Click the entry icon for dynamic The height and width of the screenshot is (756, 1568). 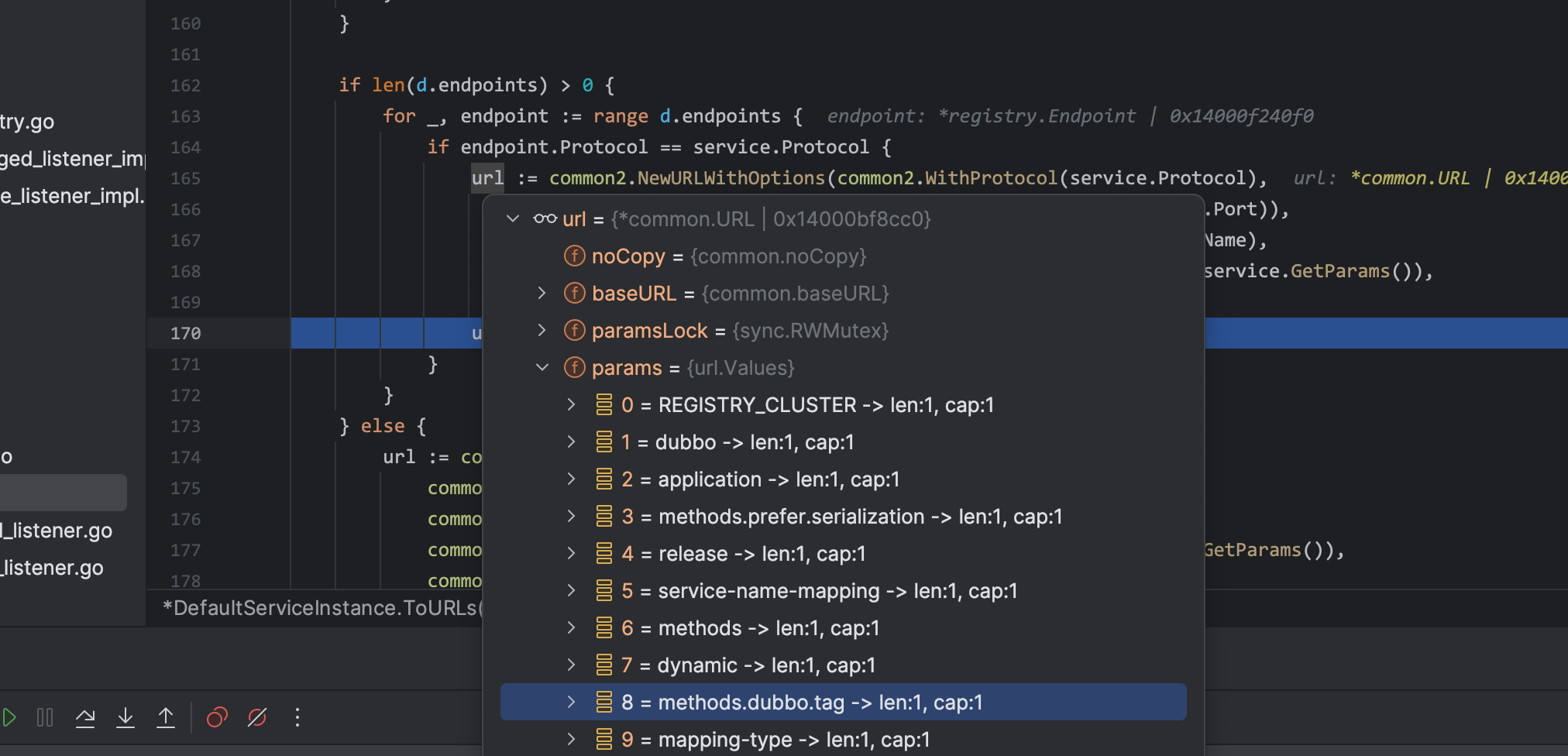[604, 665]
